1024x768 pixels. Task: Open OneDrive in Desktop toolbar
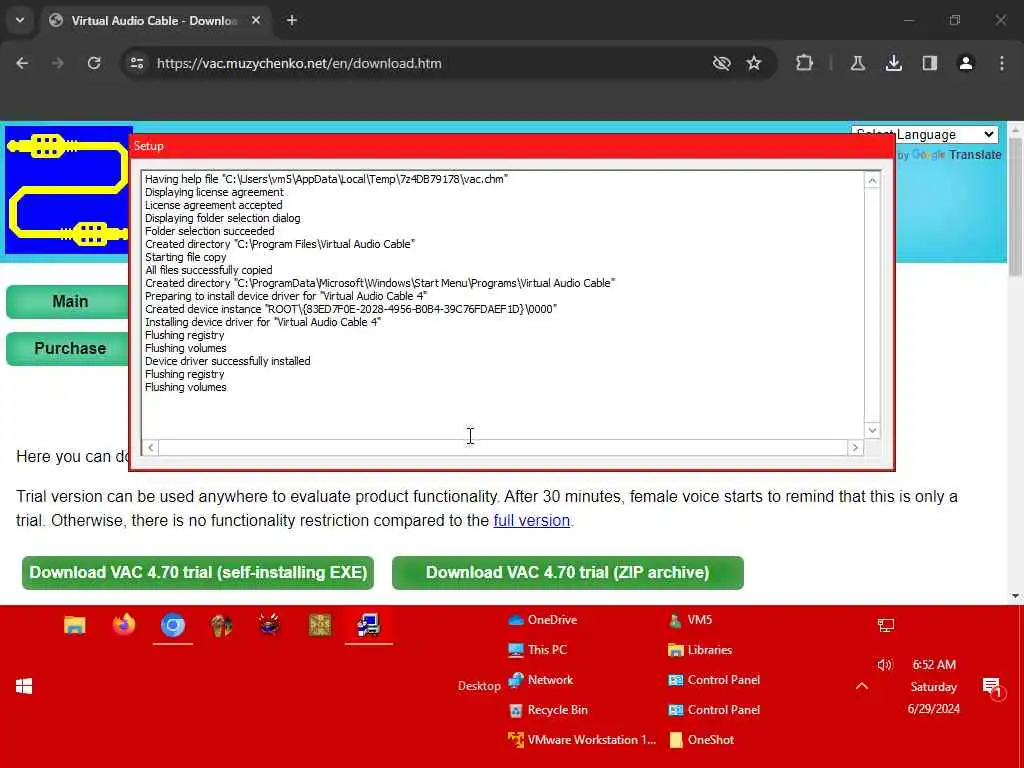point(543,620)
